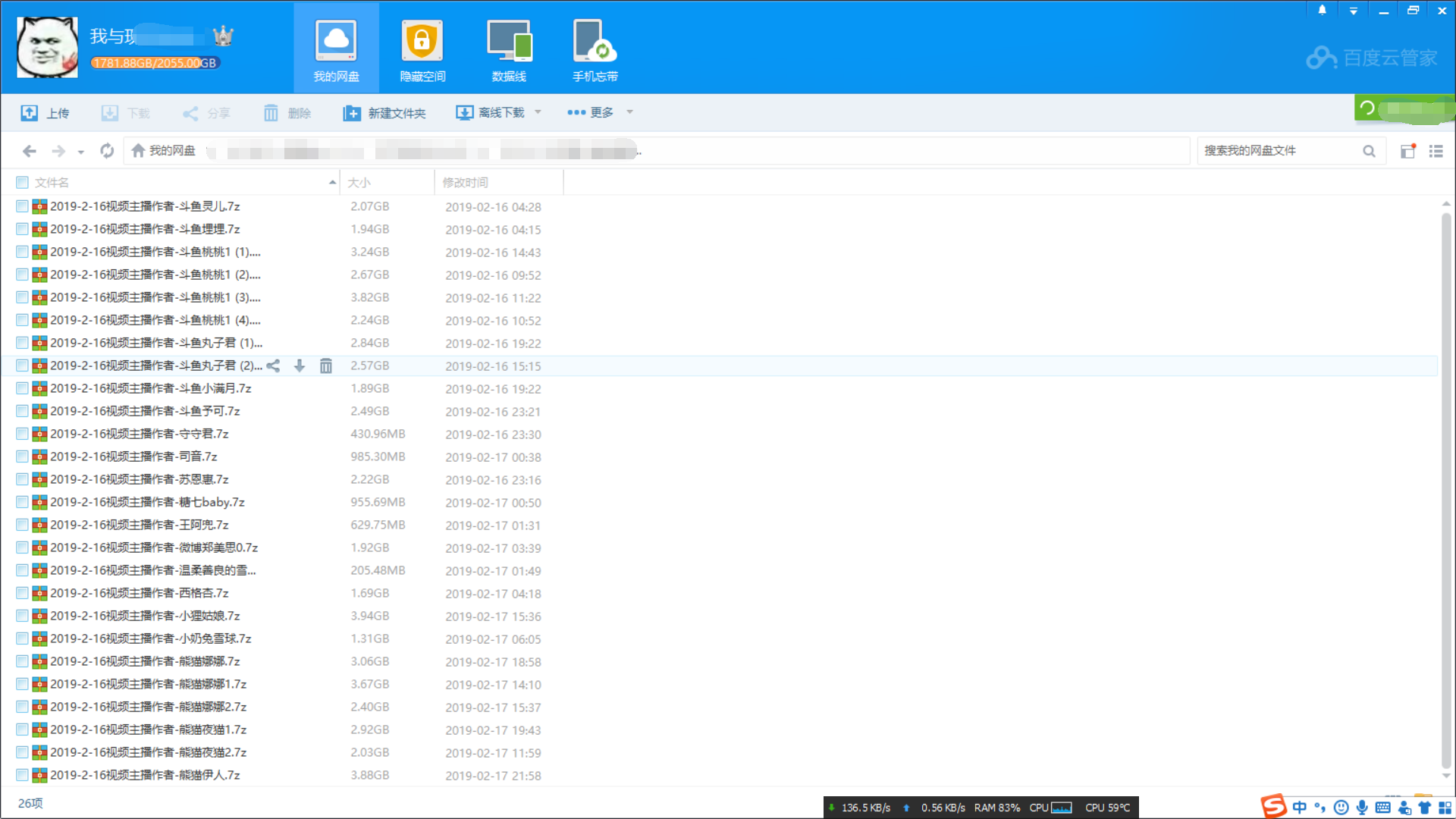Open 离线下载 offline download
The width and height of the screenshot is (1456, 819).
point(490,112)
